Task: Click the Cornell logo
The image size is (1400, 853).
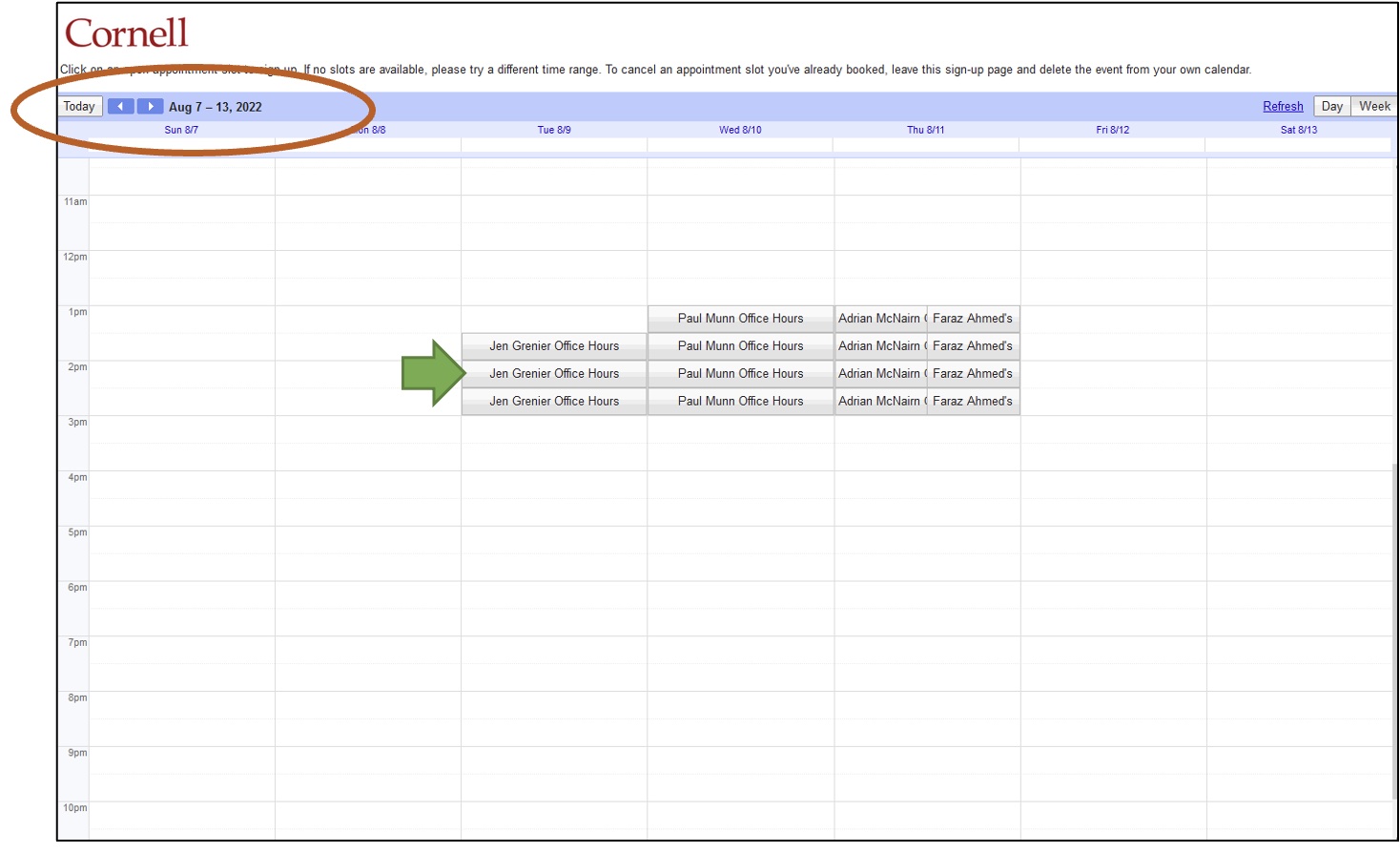Action: (x=127, y=33)
